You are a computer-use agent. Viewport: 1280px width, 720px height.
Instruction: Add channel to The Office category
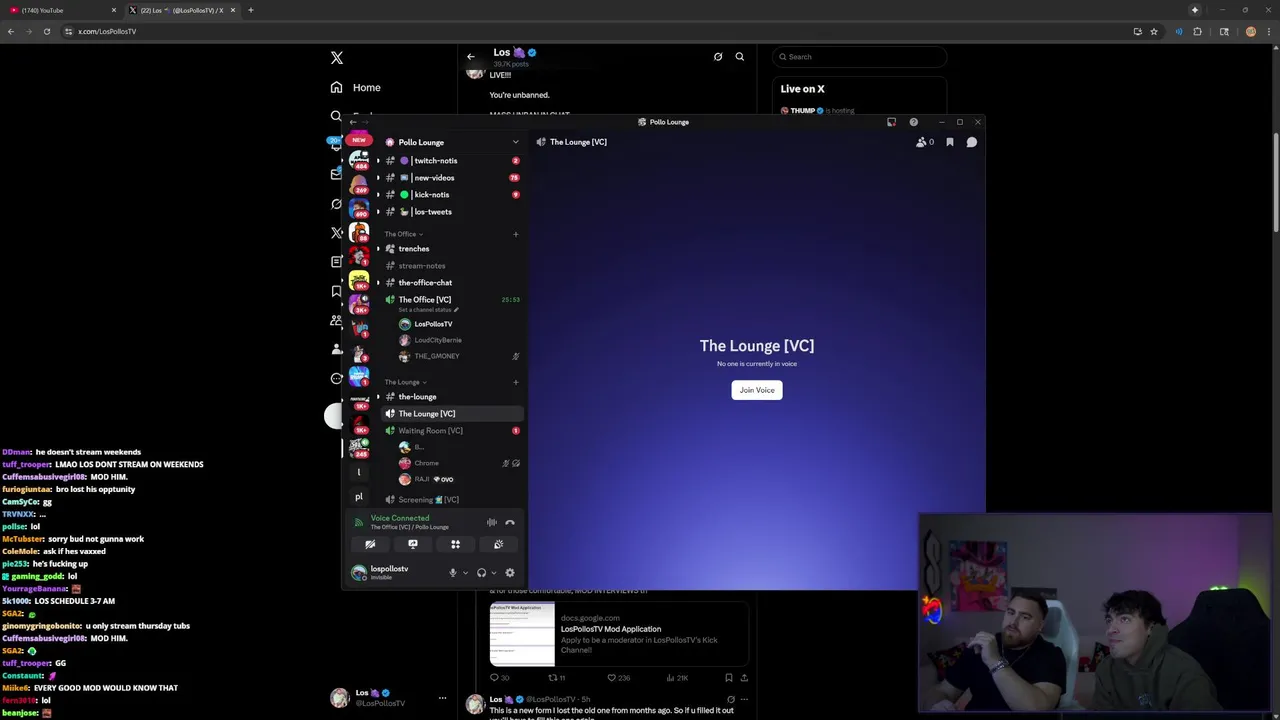(516, 234)
